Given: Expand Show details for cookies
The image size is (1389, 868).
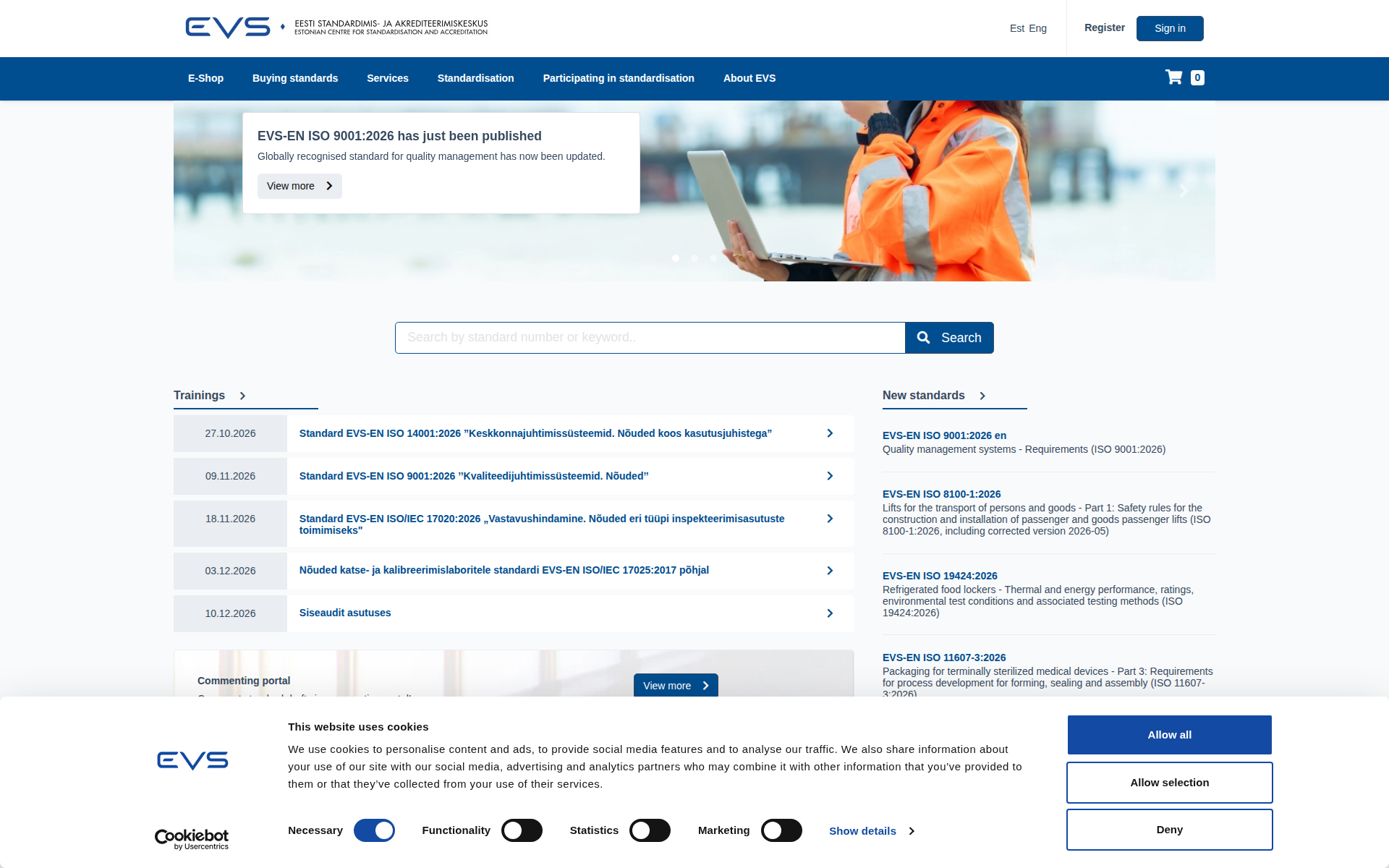Looking at the screenshot, I should point(871,831).
